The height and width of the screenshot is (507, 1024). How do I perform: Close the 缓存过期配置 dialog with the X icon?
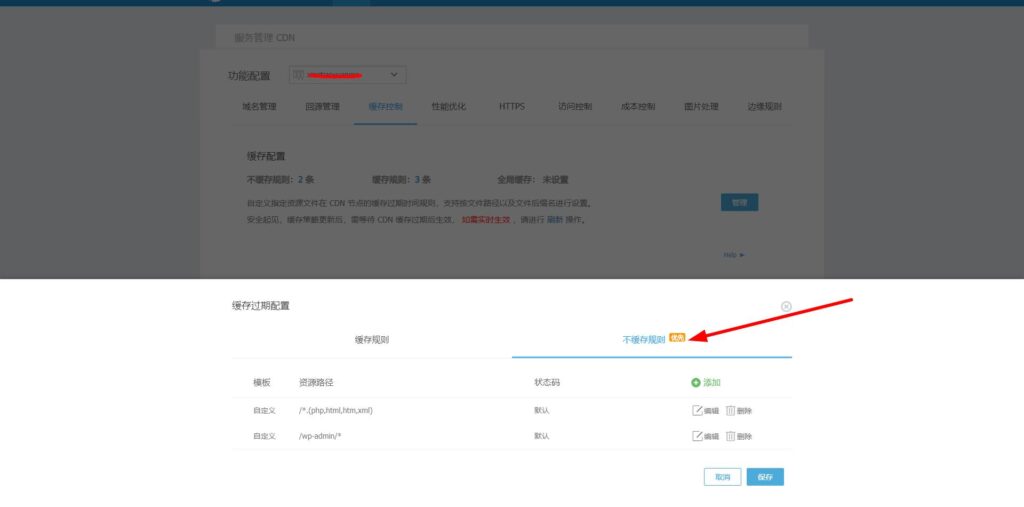click(x=786, y=306)
